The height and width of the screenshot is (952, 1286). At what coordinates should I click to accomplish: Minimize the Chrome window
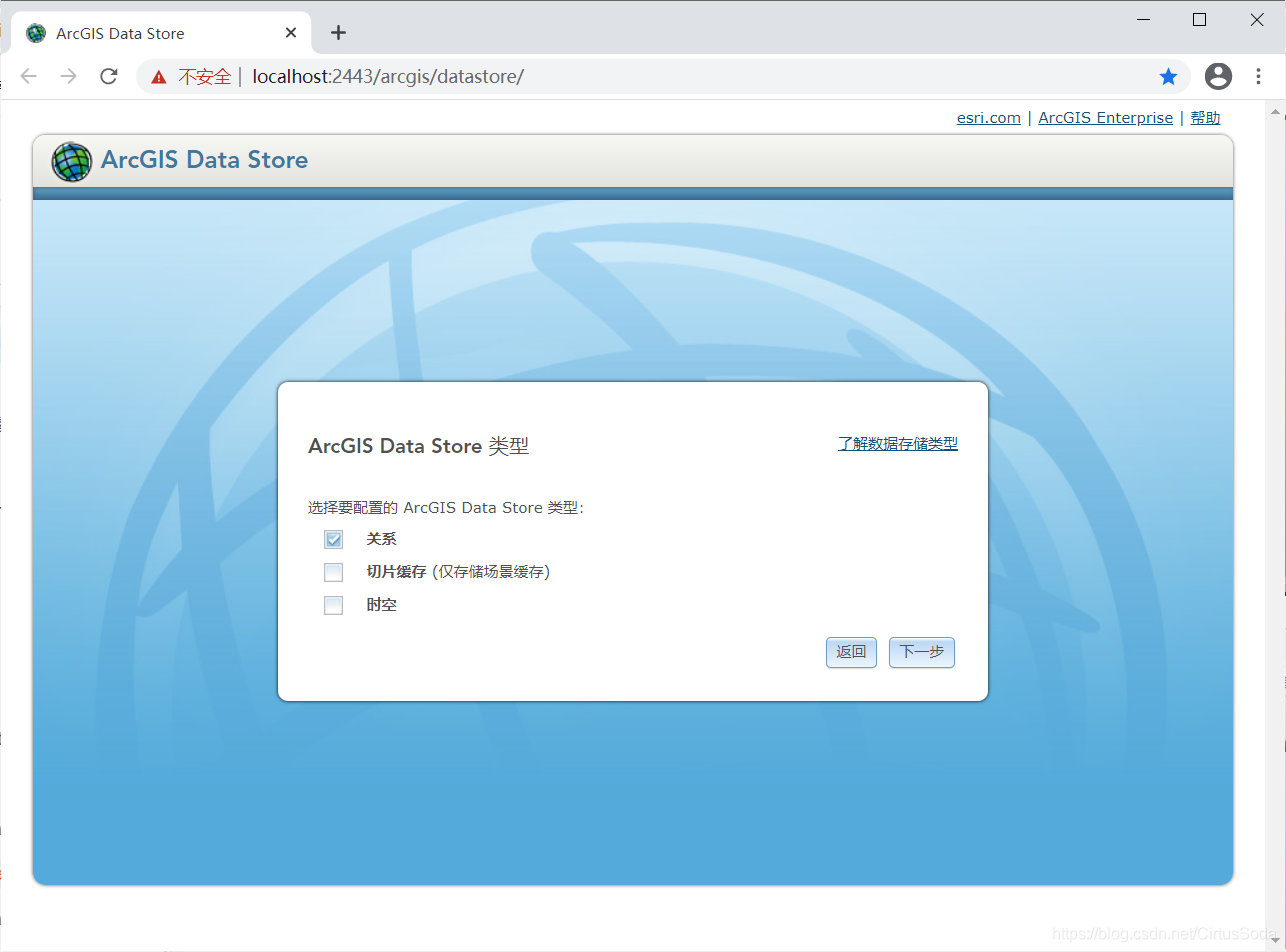click(1142, 19)
